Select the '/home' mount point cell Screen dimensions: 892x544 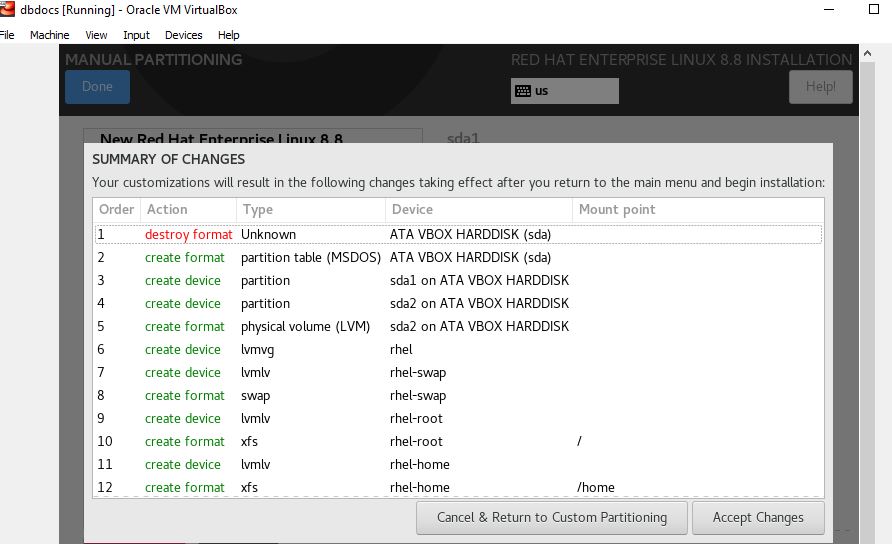click(596, 487)
